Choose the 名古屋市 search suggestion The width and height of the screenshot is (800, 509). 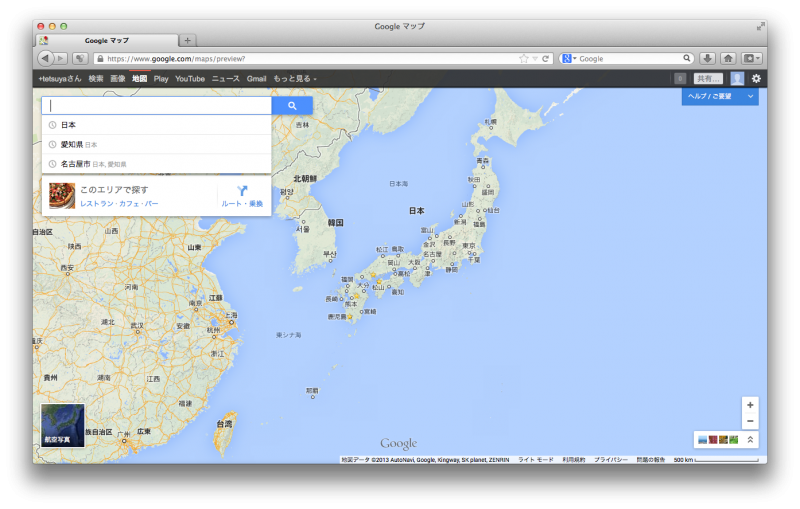click(x=156, y=164)
